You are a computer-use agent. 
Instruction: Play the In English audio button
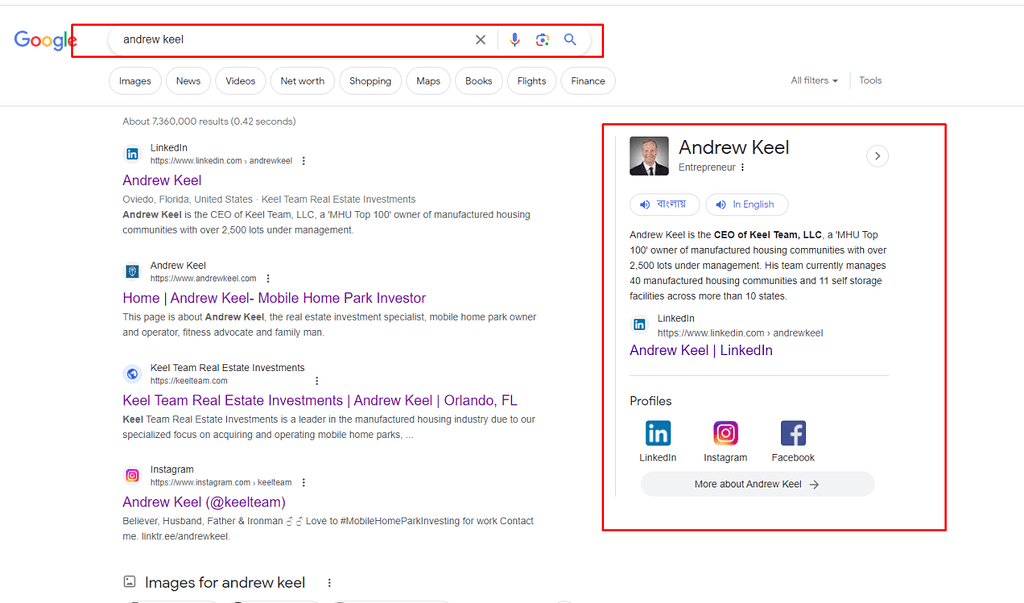point(746,204)
